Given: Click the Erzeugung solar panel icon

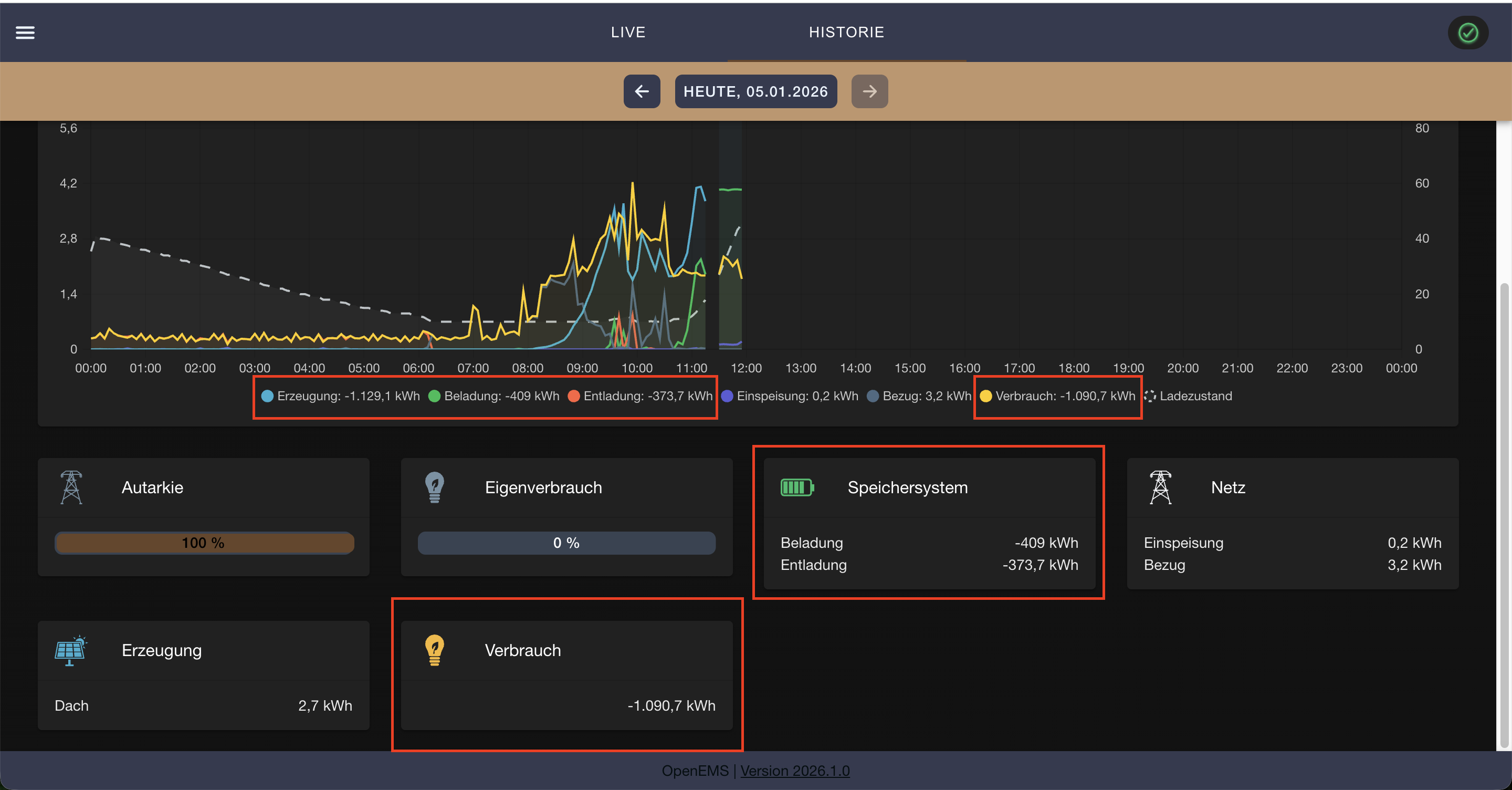Looking at the screenshot, I should click(70, 650).
